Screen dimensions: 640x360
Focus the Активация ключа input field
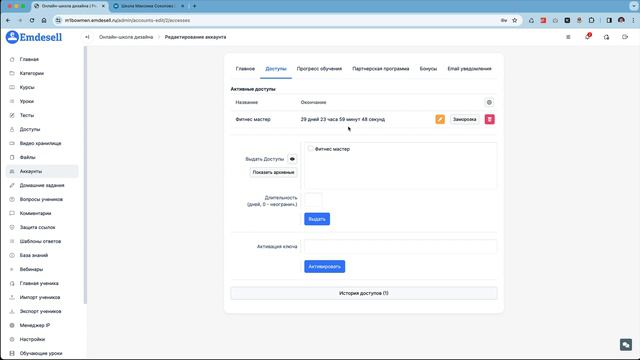400,247
